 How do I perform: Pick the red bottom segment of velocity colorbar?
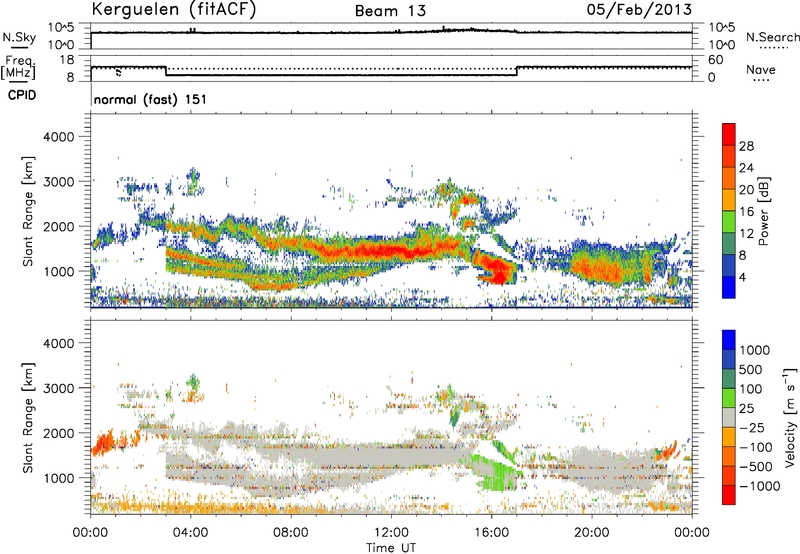pos(729,495)
